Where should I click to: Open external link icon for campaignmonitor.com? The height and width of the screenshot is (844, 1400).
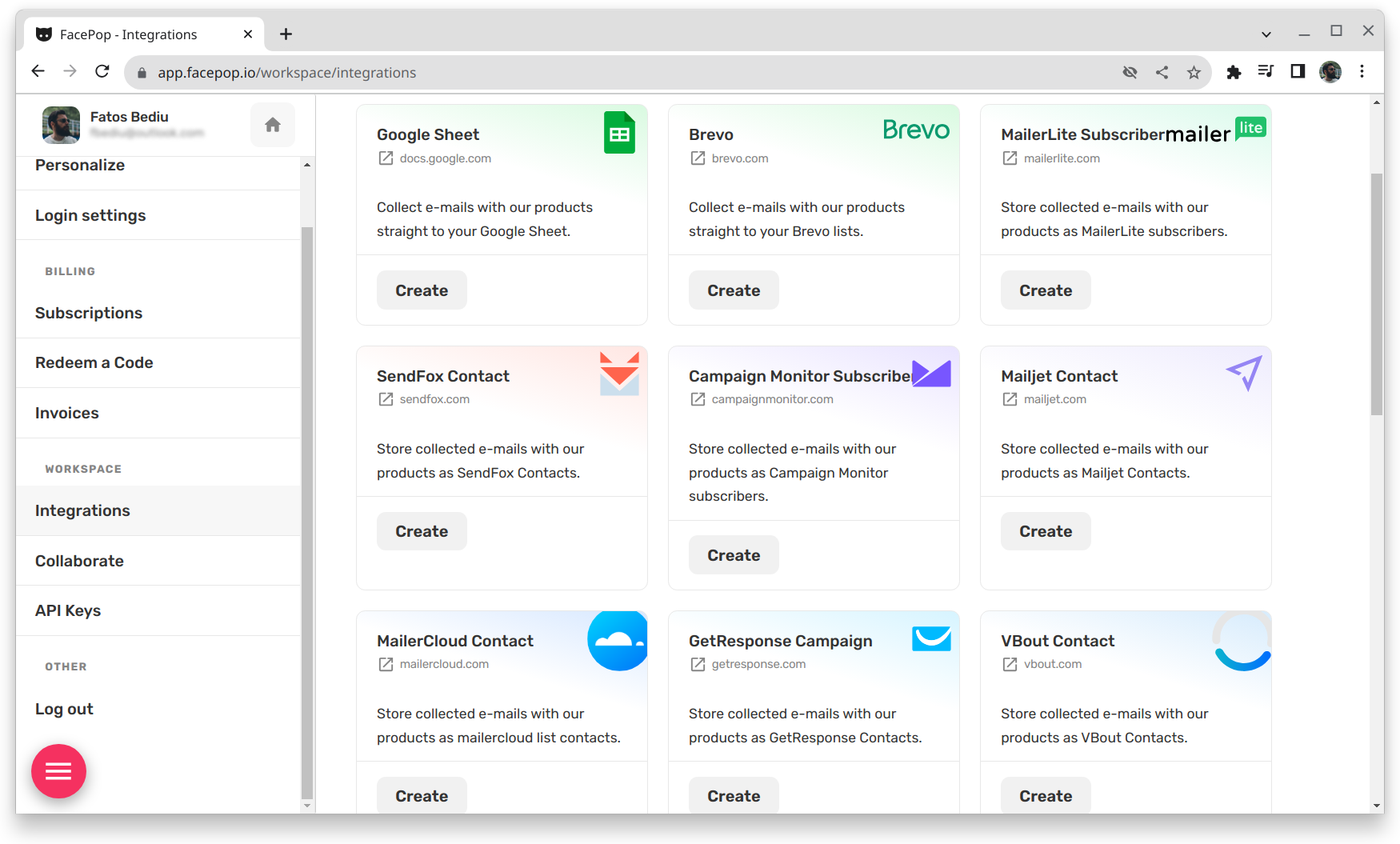(698, 399)
